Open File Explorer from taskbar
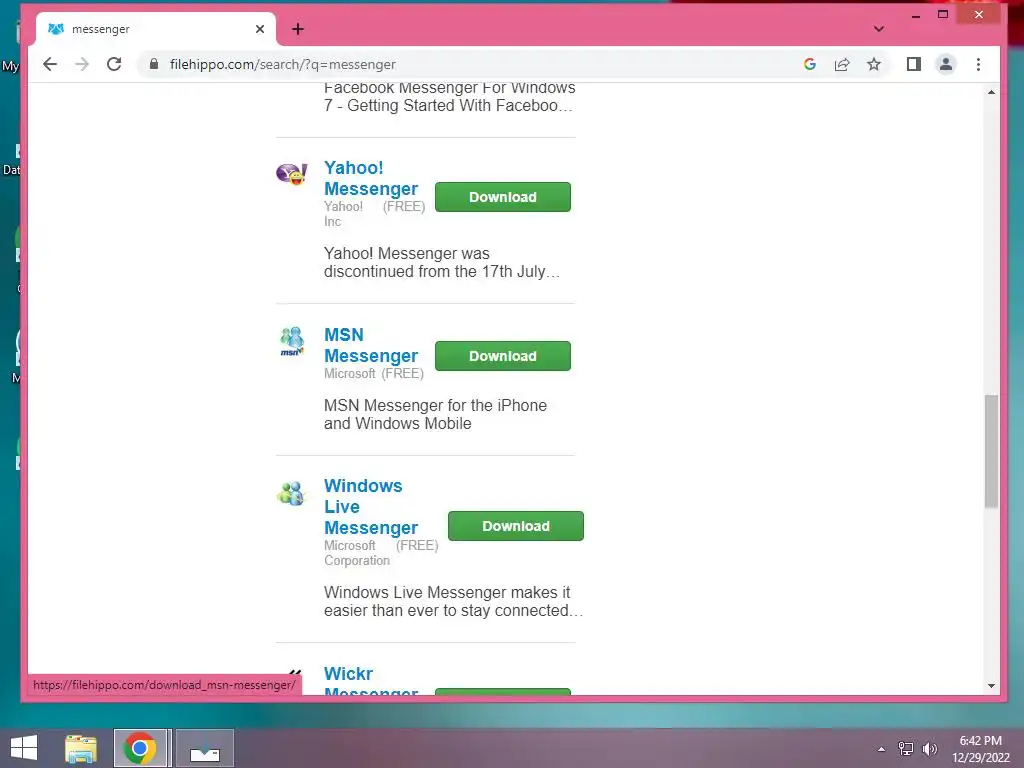 pyautogui.click(x=81, y=748)
